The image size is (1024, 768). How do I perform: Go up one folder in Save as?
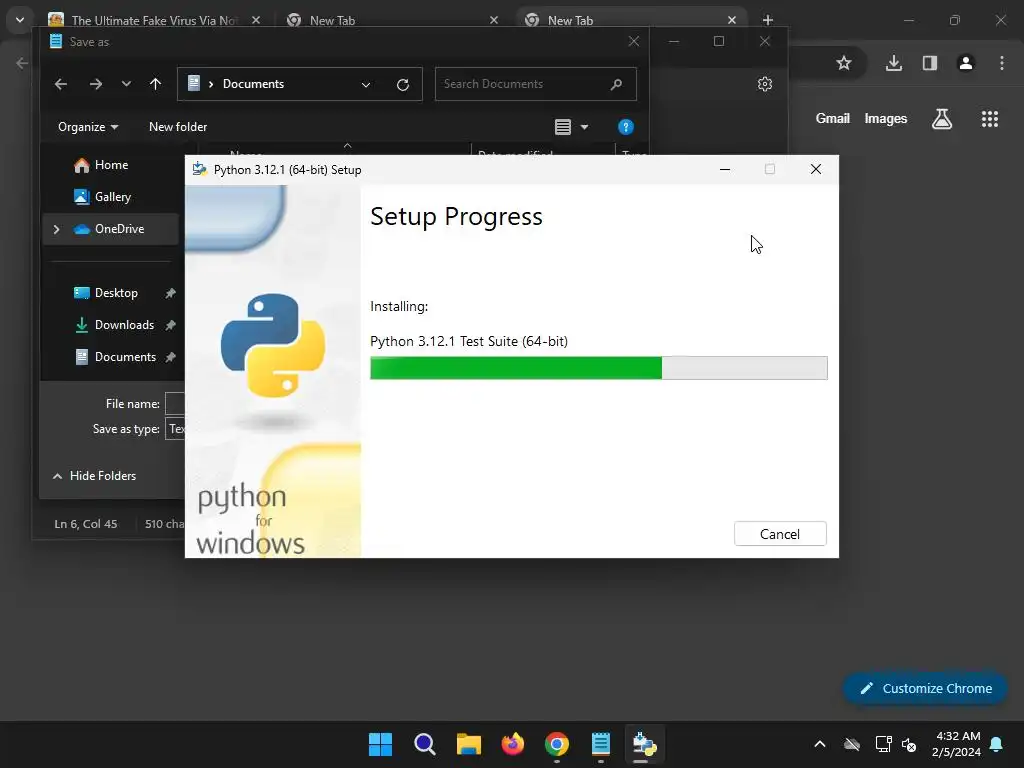155,84
